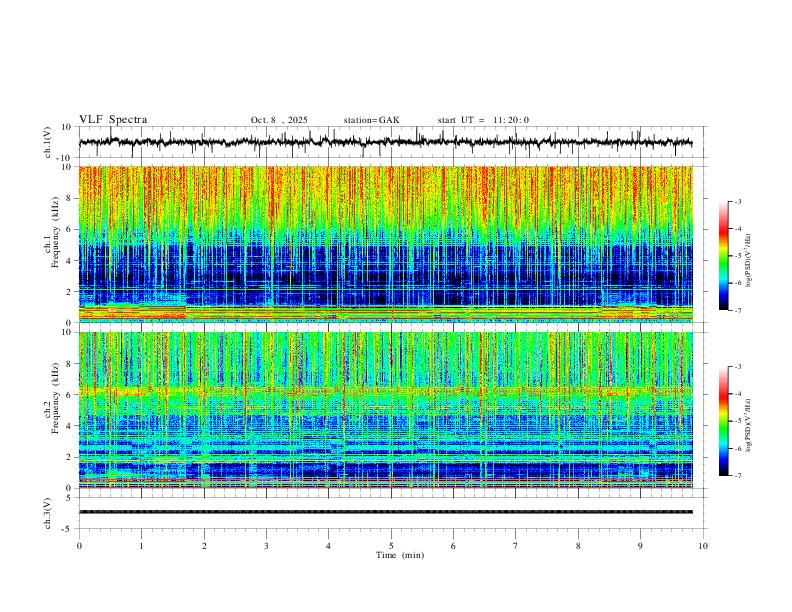Select the date text "Oct. 8 , 2025"

click(279, 120)
